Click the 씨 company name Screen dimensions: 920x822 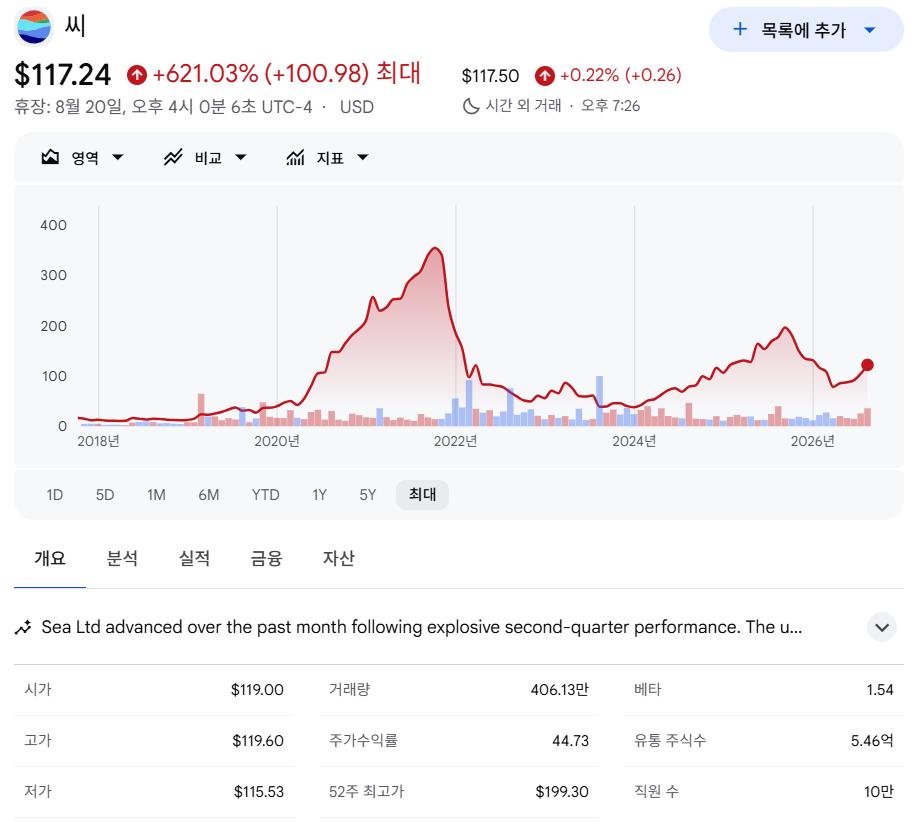coord(75,25)
